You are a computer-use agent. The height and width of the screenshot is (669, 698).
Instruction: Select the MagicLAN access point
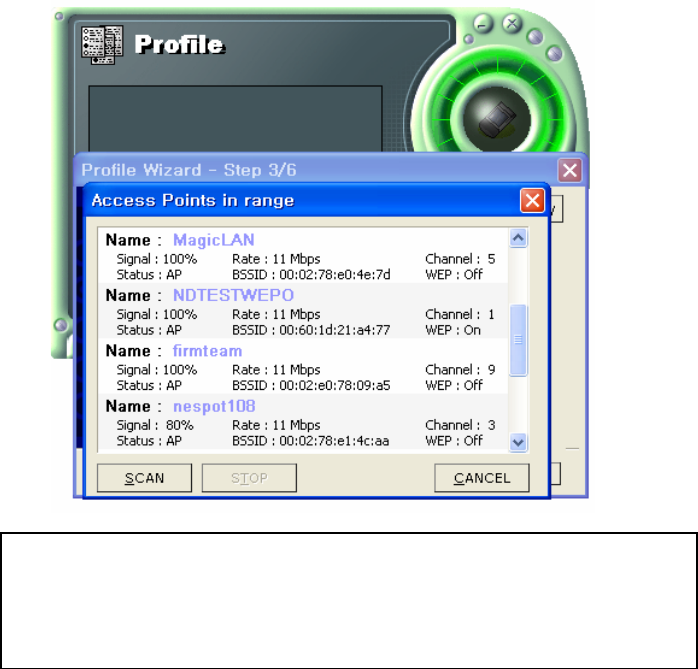pyautogui.click(x=303, y=255)
